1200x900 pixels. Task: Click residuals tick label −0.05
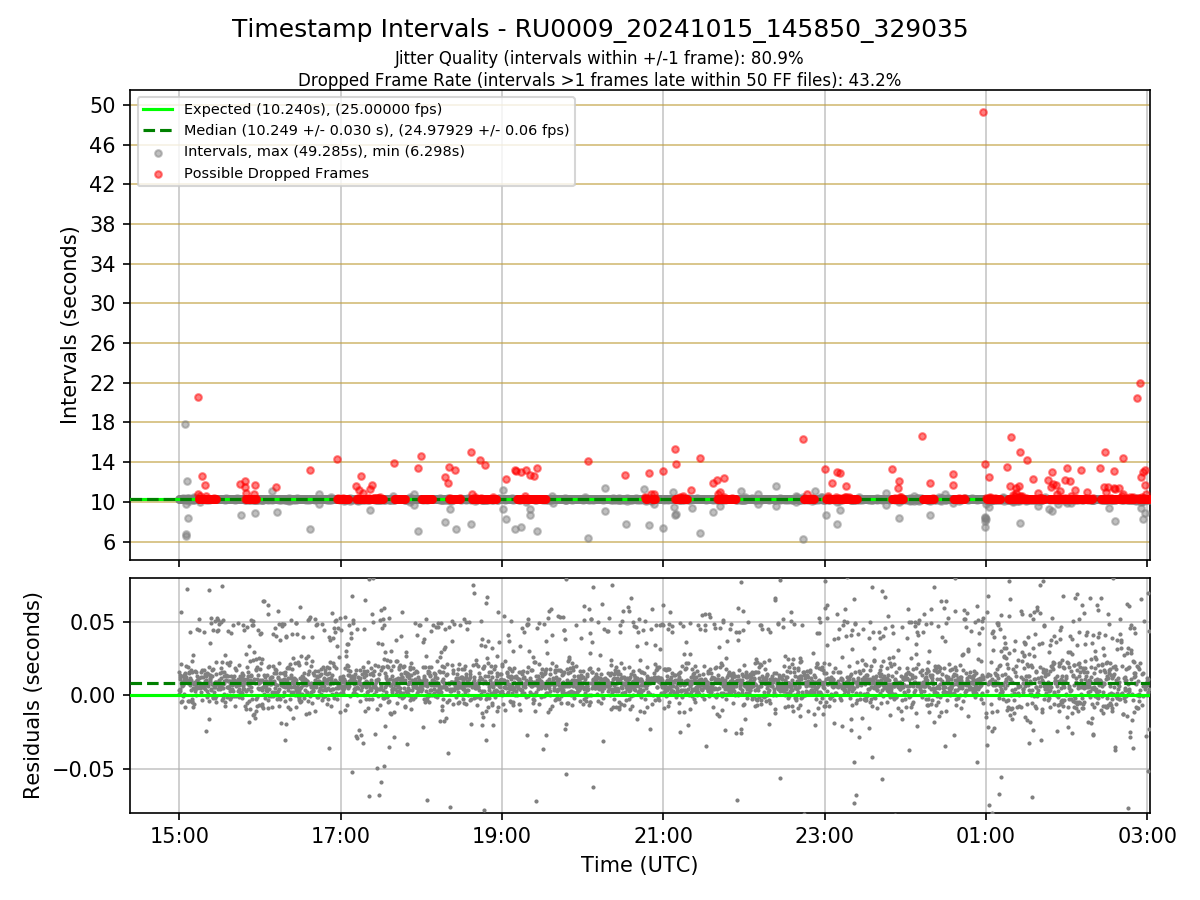click(x=84, y=769)
